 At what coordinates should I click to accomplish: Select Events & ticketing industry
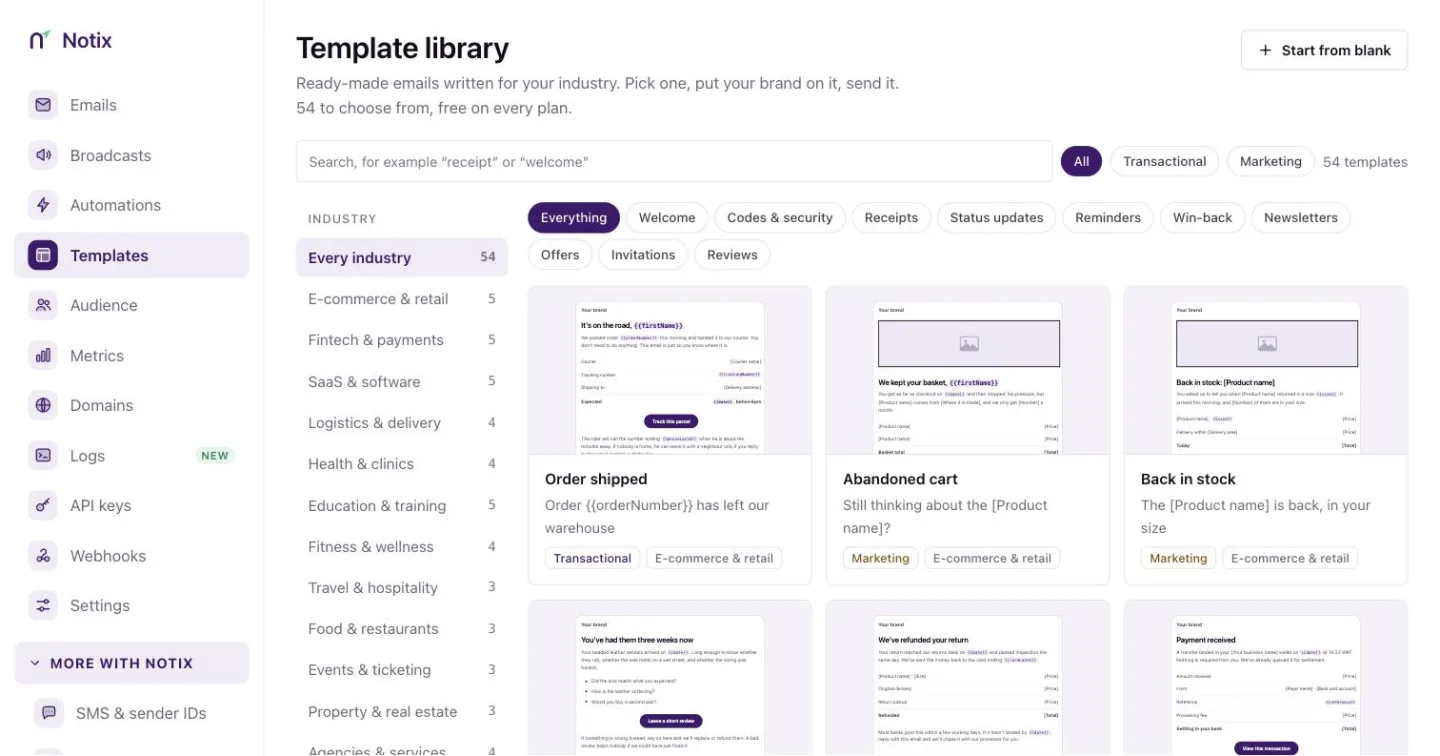[x=402, y=670]
